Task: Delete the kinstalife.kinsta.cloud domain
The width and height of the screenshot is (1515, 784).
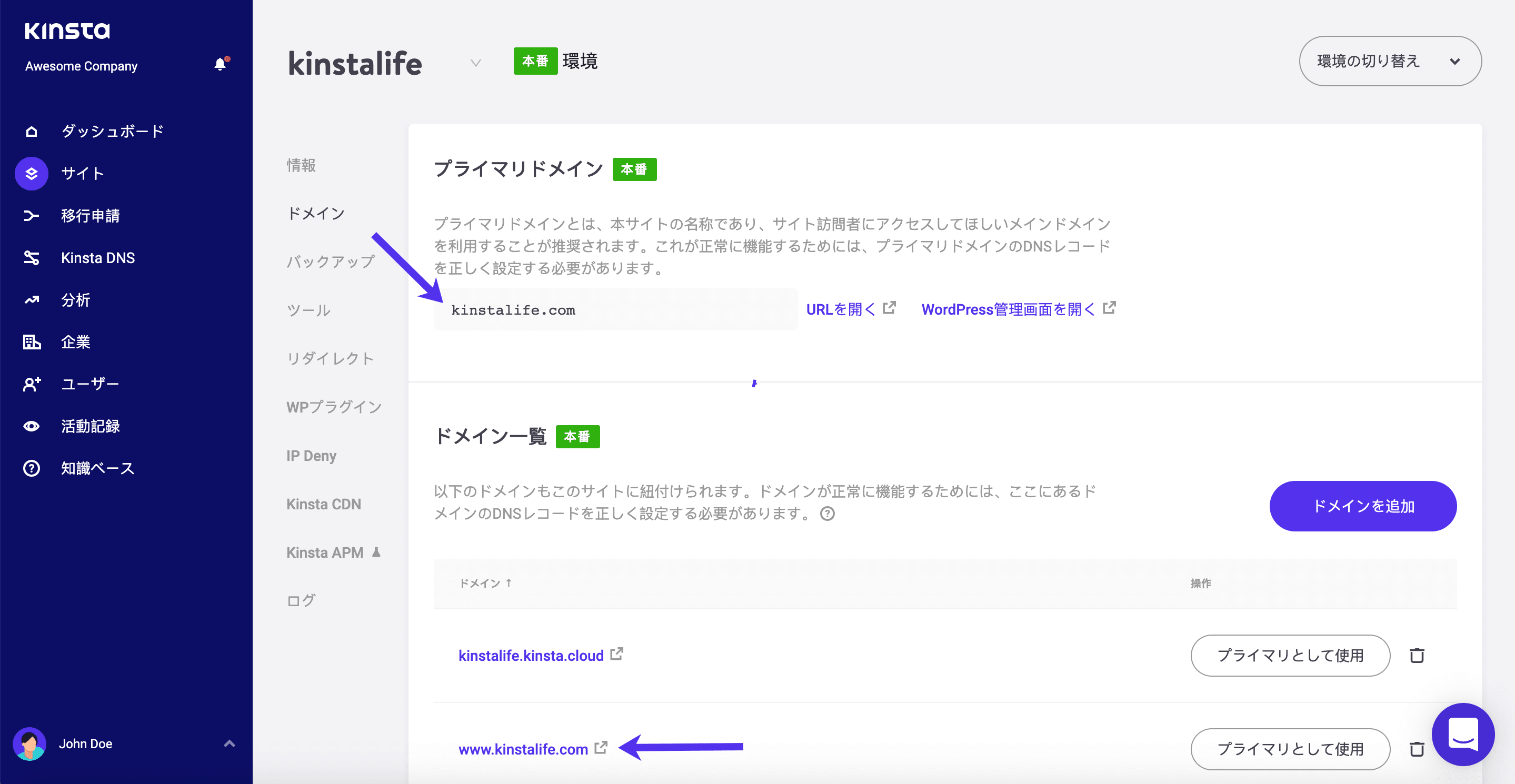Action: click(x=1417, y=655)
